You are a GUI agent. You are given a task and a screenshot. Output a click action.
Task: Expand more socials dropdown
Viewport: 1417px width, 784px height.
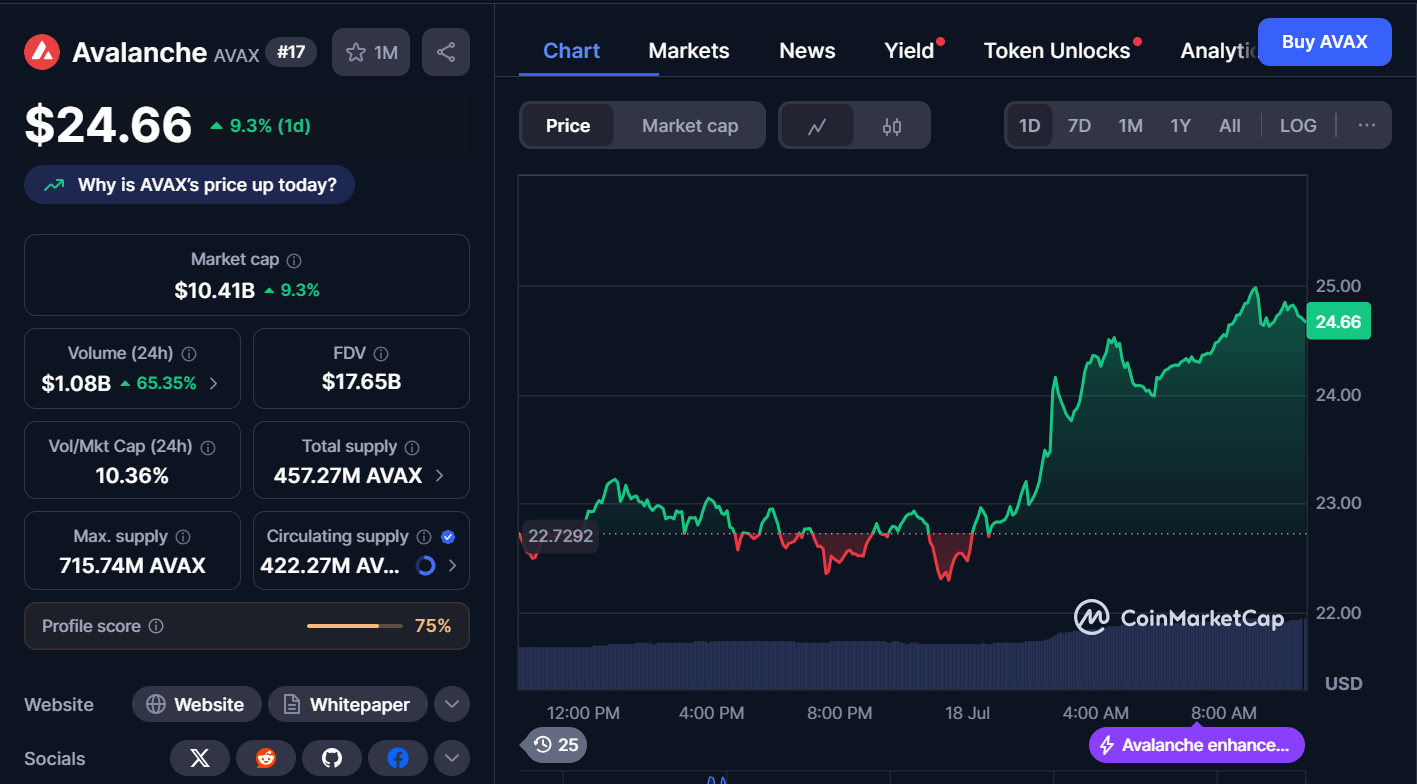[451, 758]
